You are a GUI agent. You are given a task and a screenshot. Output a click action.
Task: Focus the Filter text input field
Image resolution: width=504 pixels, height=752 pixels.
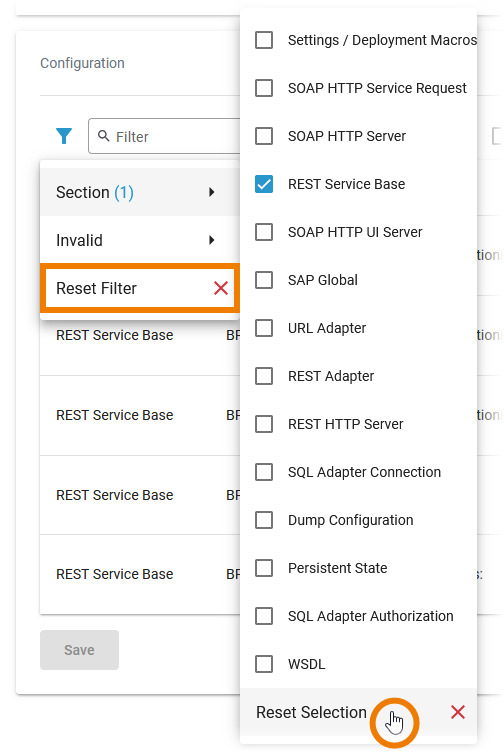(165, 136)
